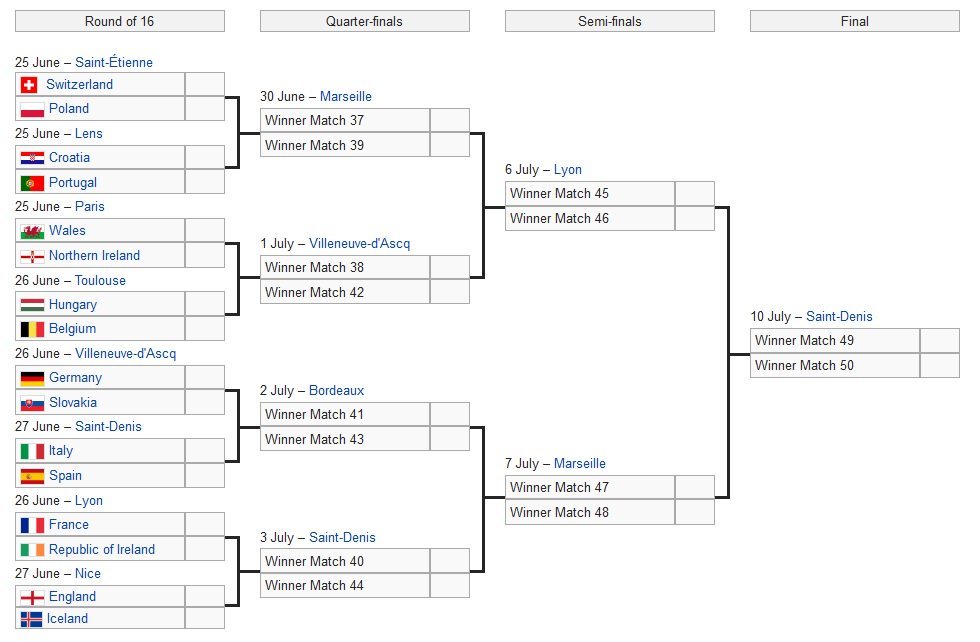This screenshot has width=980, height=642.
Task: Click the Northern Ireland flag icon
Action: [x=32, y=256]
